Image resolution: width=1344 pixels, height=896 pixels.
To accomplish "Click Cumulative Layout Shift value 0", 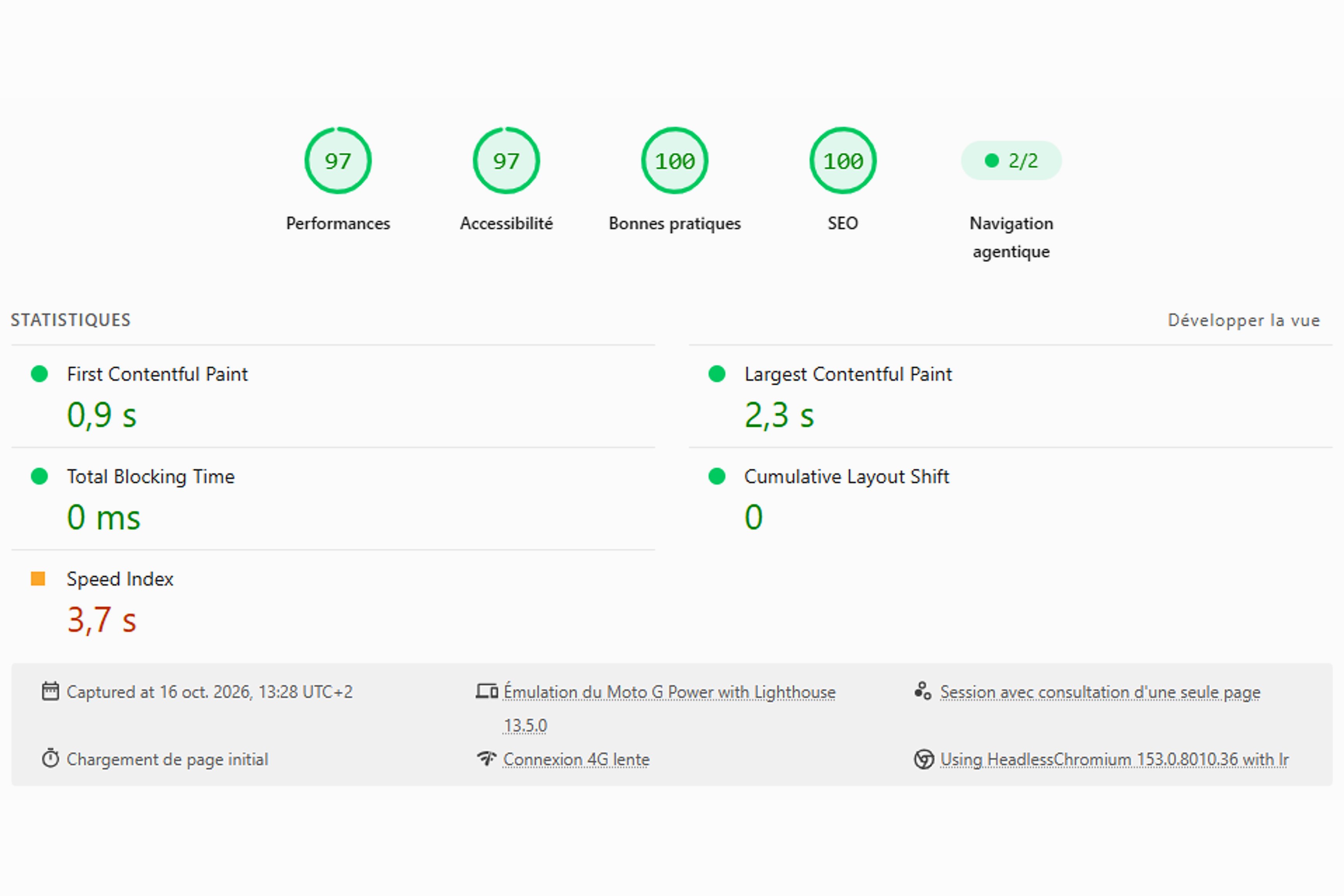I will [753, 517].
